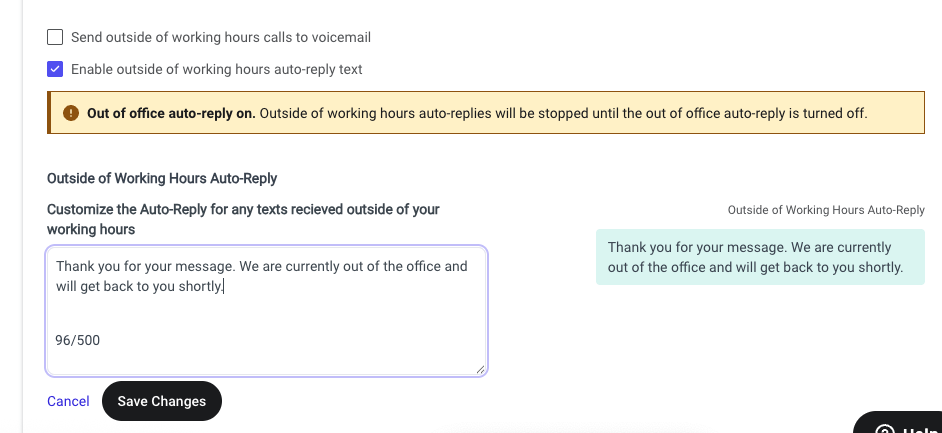Click the bold 'Out of office auto-reply on.' text

(x=171, y=113)
